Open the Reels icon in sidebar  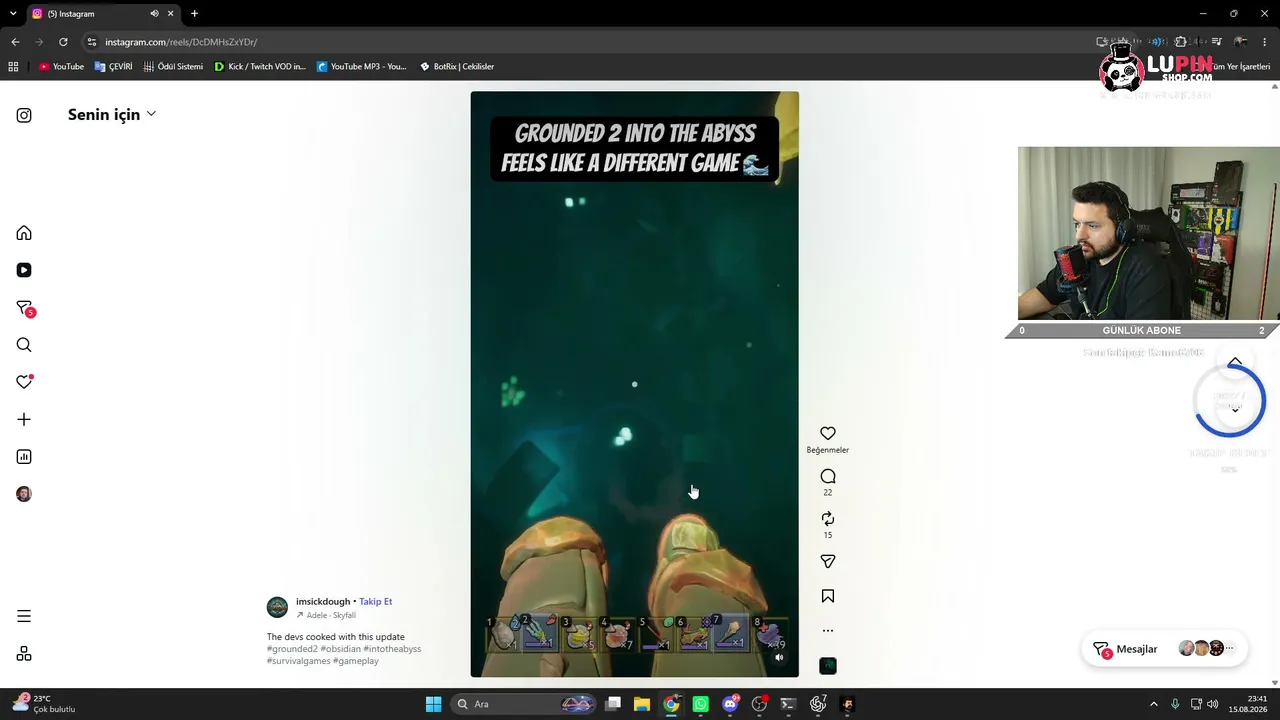click(24, 270)
